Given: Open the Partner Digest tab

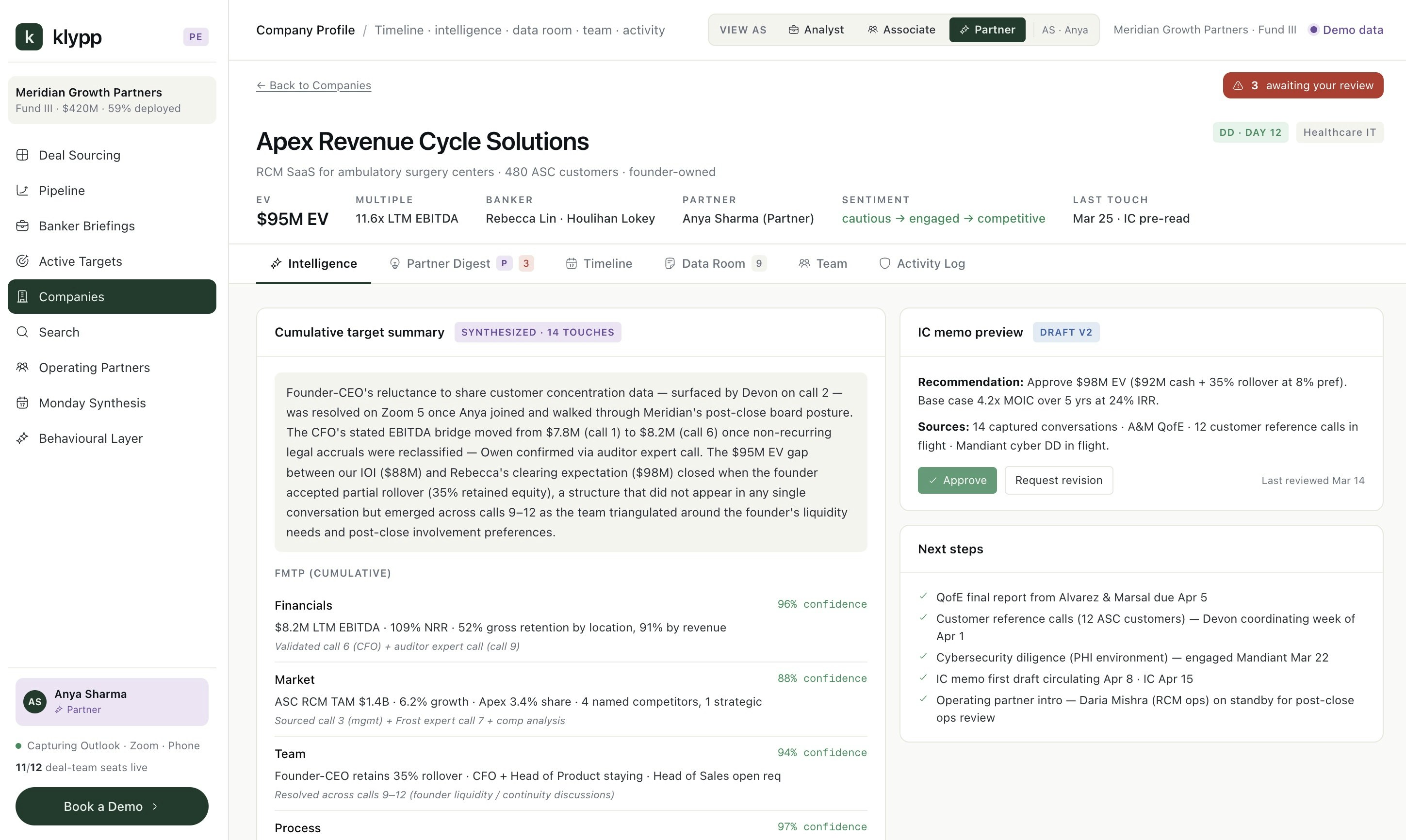Looking at the screenshot, I should (461, 264).
